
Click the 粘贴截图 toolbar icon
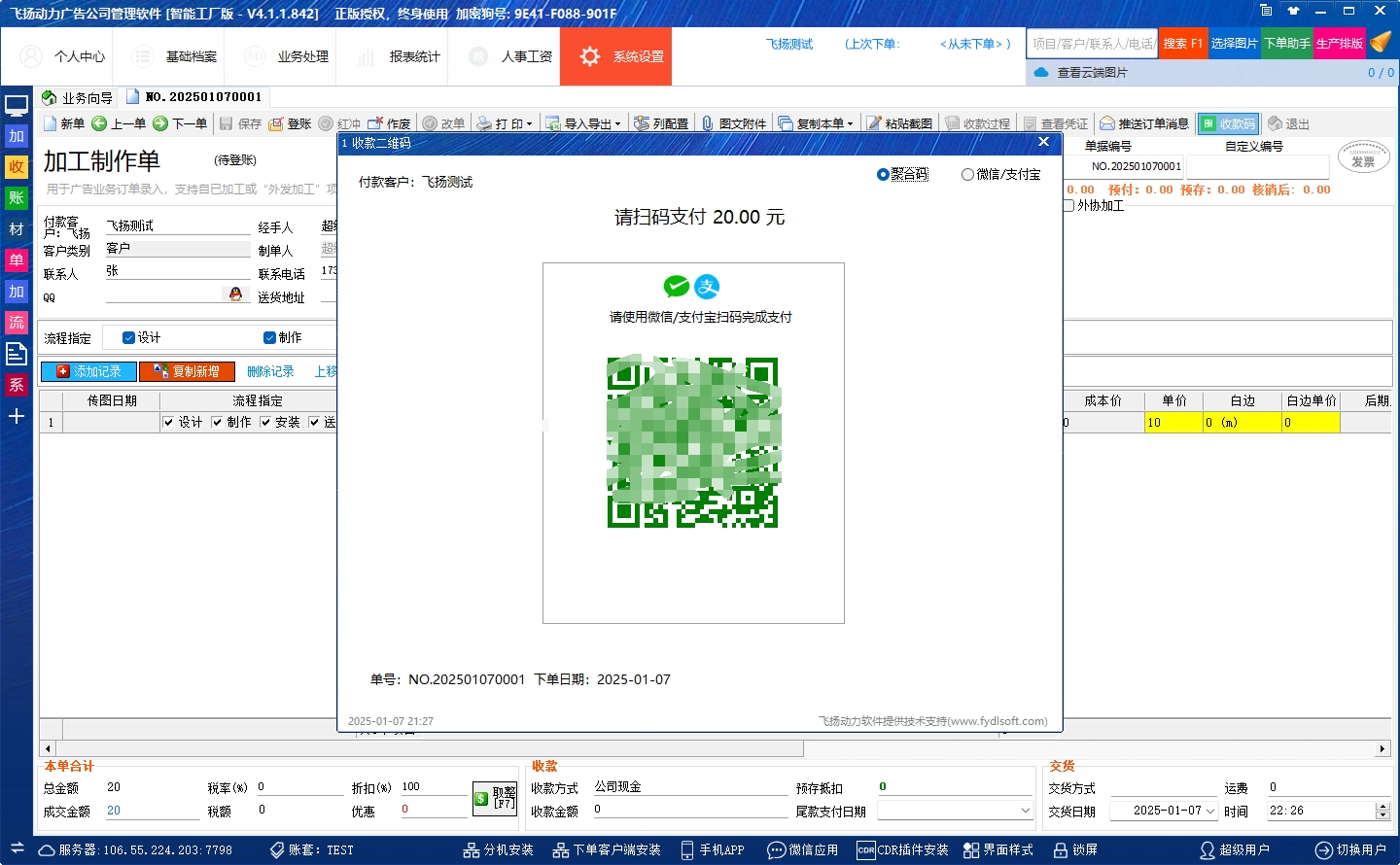[x=874, y=124]
